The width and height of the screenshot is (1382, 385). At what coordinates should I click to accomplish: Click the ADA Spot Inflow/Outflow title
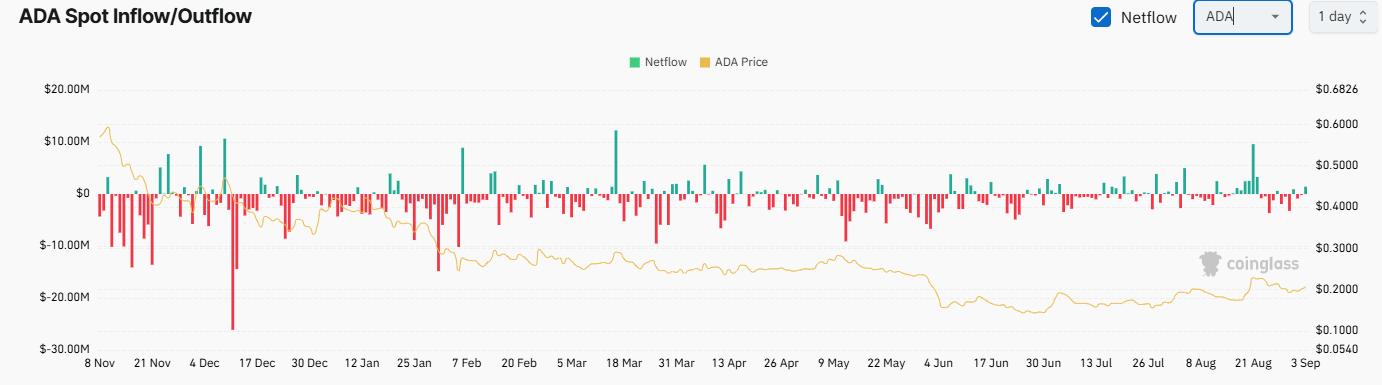click(x=135, y=16)
